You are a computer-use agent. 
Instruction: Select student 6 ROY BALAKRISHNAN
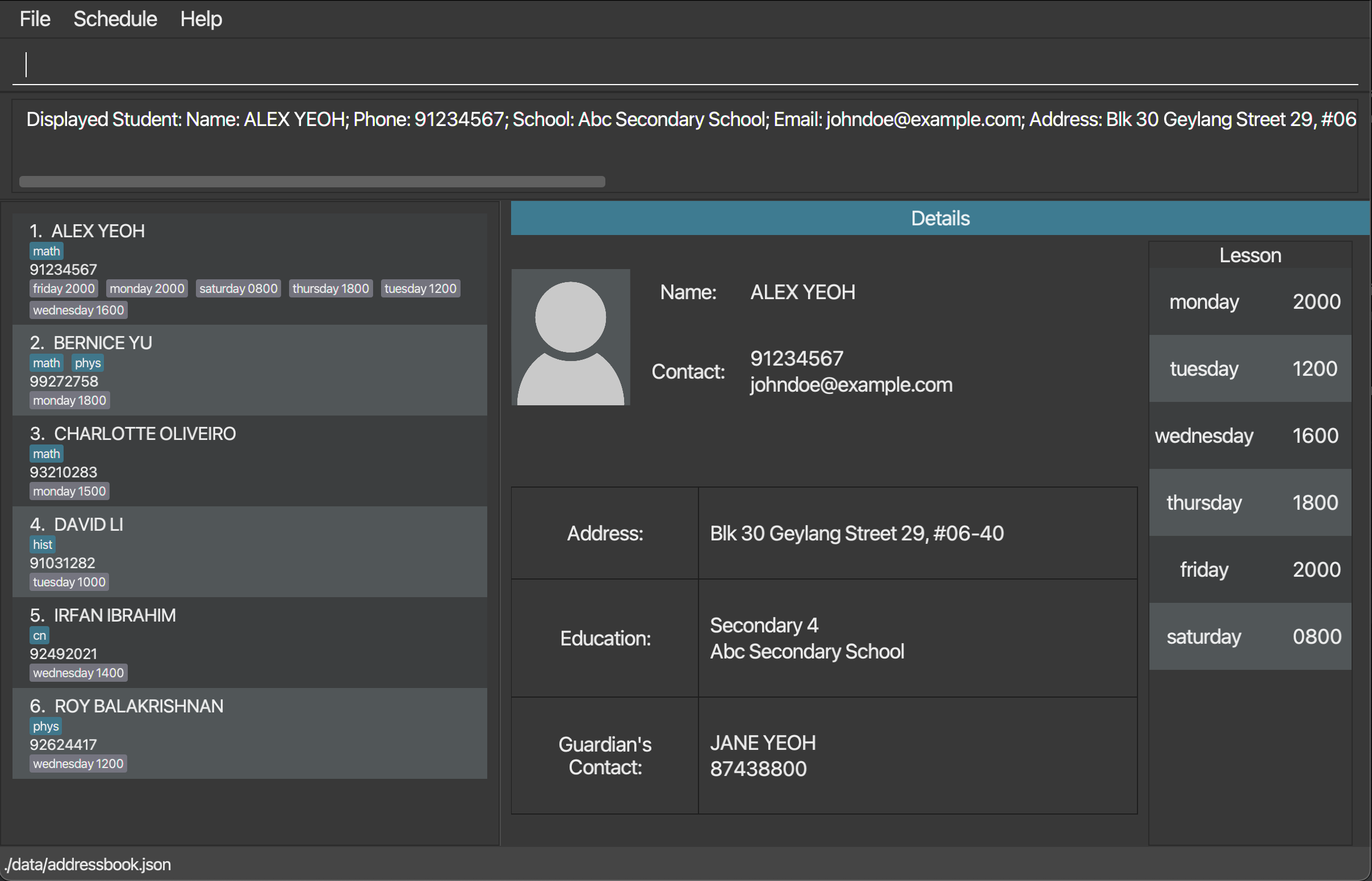click(249, 733)
